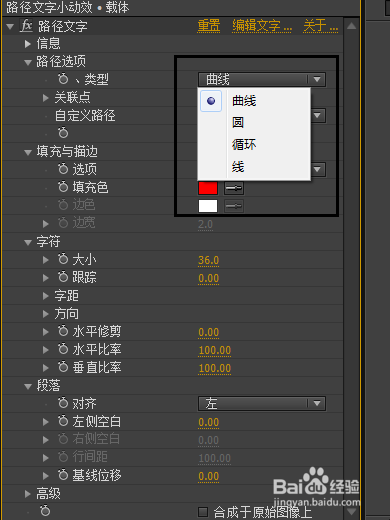Click the 水平修剪 value 0.00
Image resolution: width=390 pixels, height=520 pixels.
pos(209,332)
